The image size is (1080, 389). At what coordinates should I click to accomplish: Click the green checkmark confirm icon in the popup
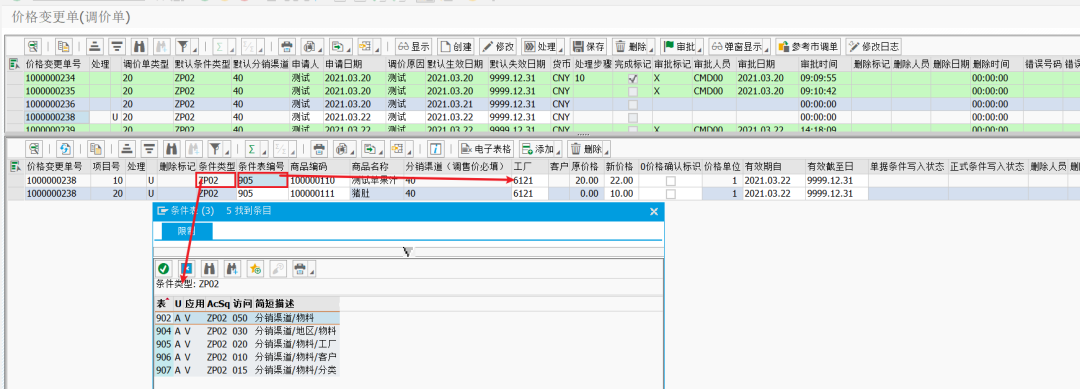pos(163,269)
